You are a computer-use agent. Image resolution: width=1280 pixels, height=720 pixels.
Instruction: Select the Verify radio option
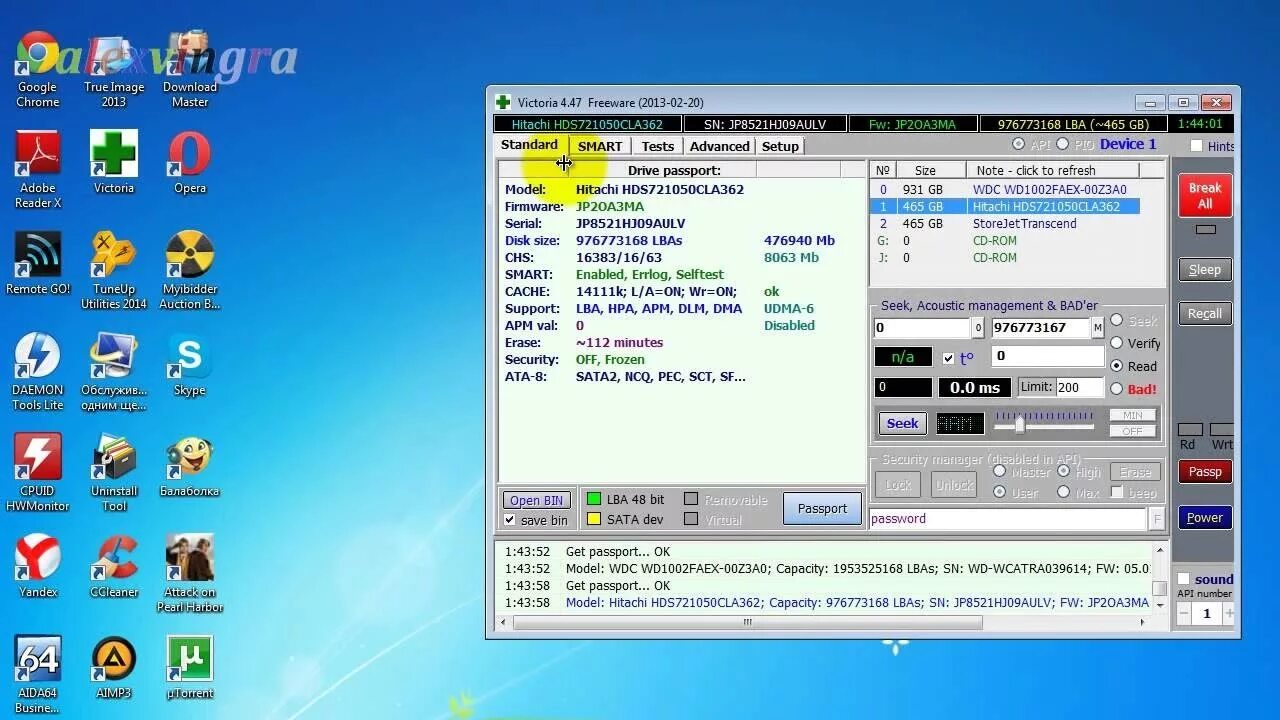click(1117, 343)
